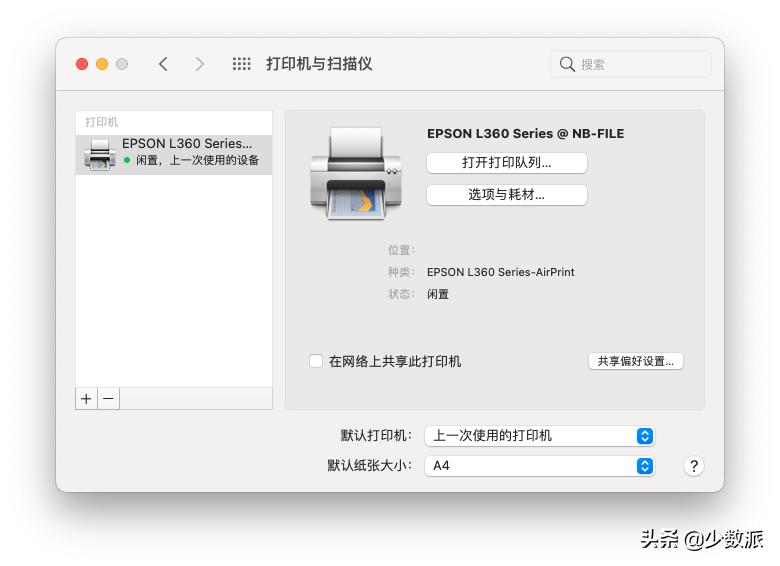Click 打印机 list header
Viewport: 780px width, 566px height.
101,122
